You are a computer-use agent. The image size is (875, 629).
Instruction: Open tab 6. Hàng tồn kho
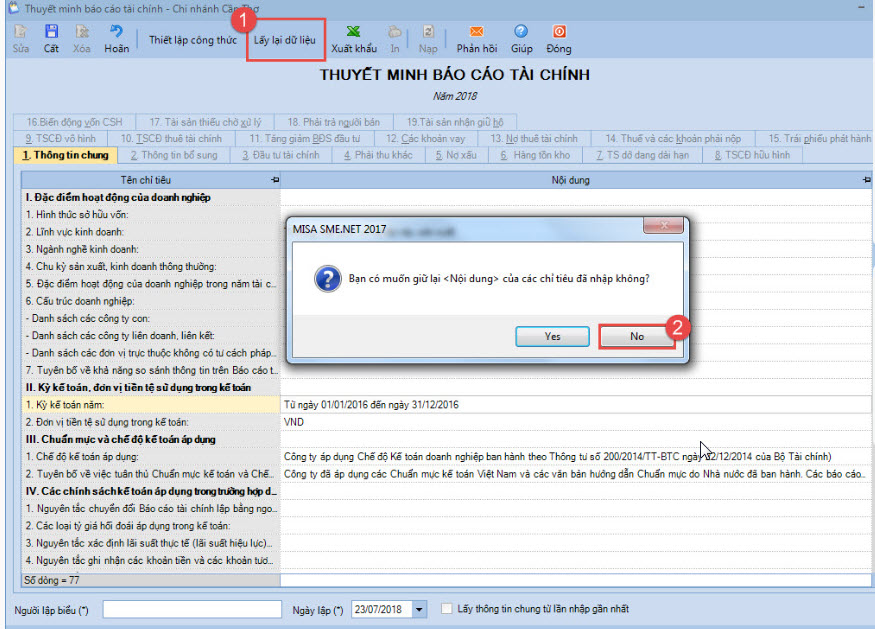[535, 155]
